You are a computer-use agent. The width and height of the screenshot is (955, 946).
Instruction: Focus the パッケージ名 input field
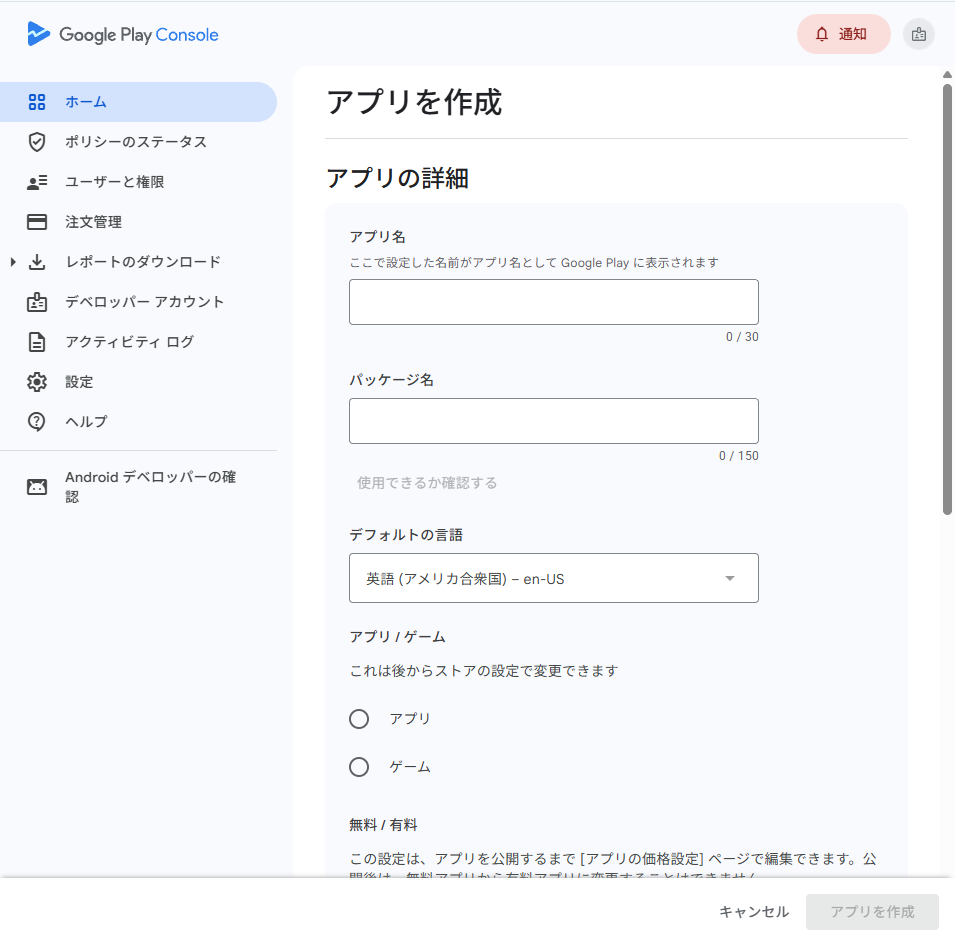point(554,421)
